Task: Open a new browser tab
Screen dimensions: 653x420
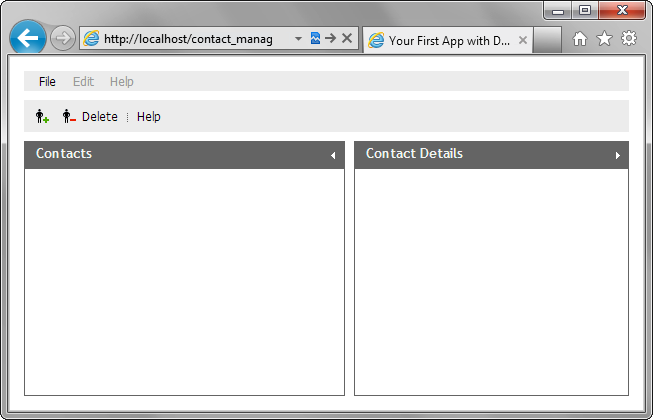Action: click(547, 40)
